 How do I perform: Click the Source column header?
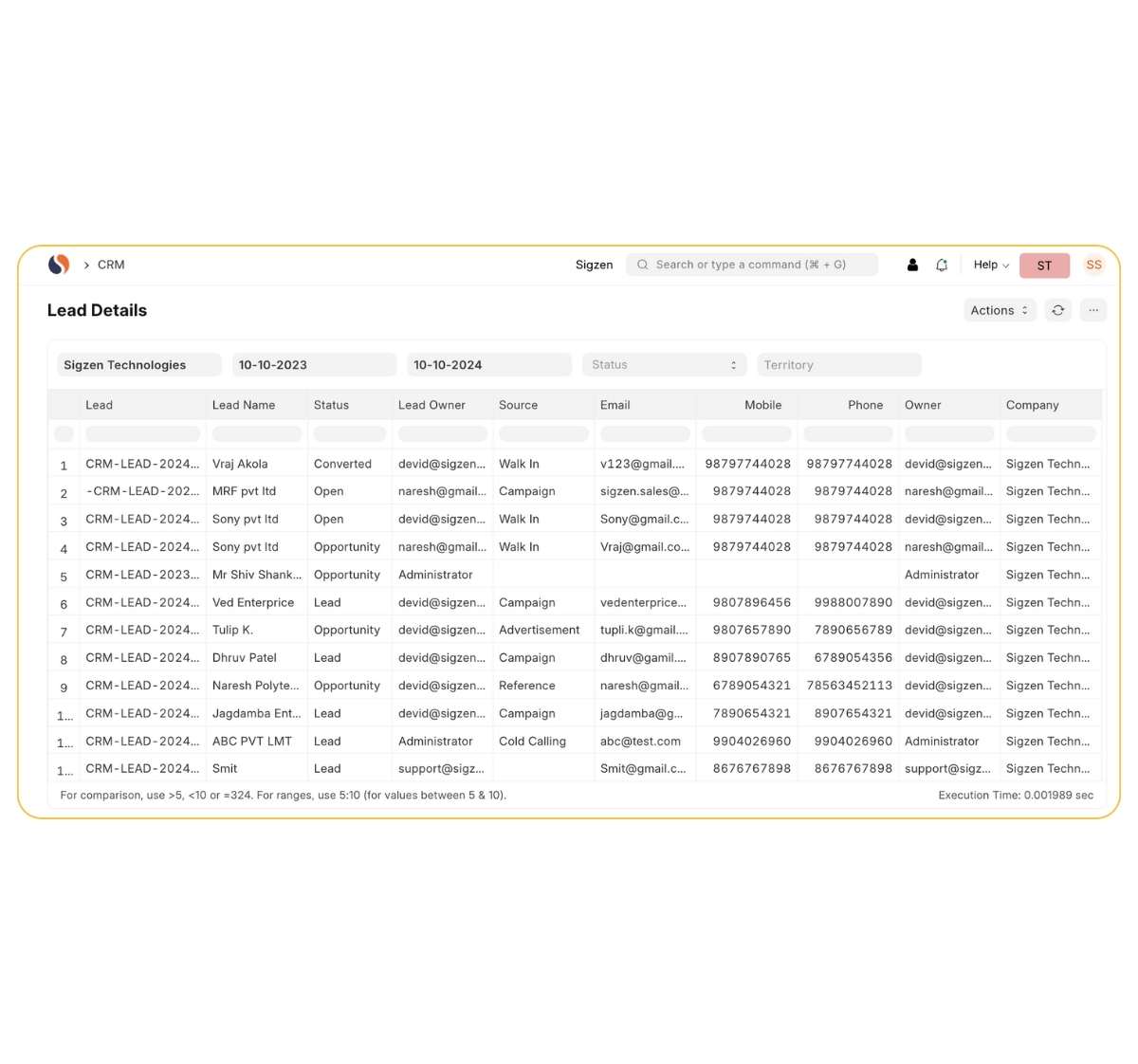518,405
